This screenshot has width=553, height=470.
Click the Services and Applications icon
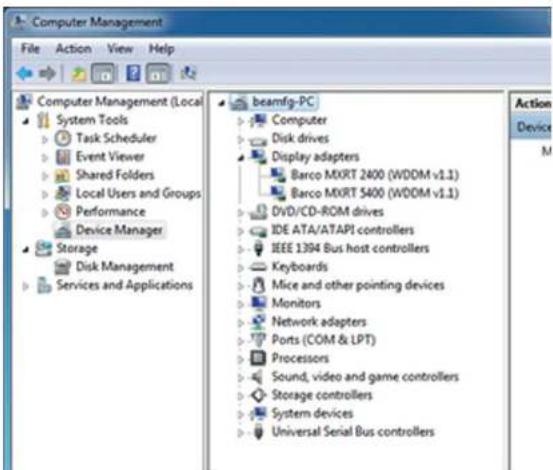(x=44, y=285)
